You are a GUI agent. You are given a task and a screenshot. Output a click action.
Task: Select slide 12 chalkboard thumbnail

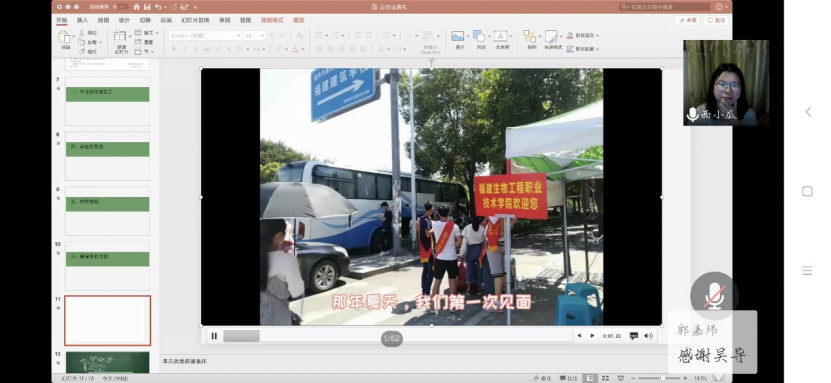[x=108, y=362]
